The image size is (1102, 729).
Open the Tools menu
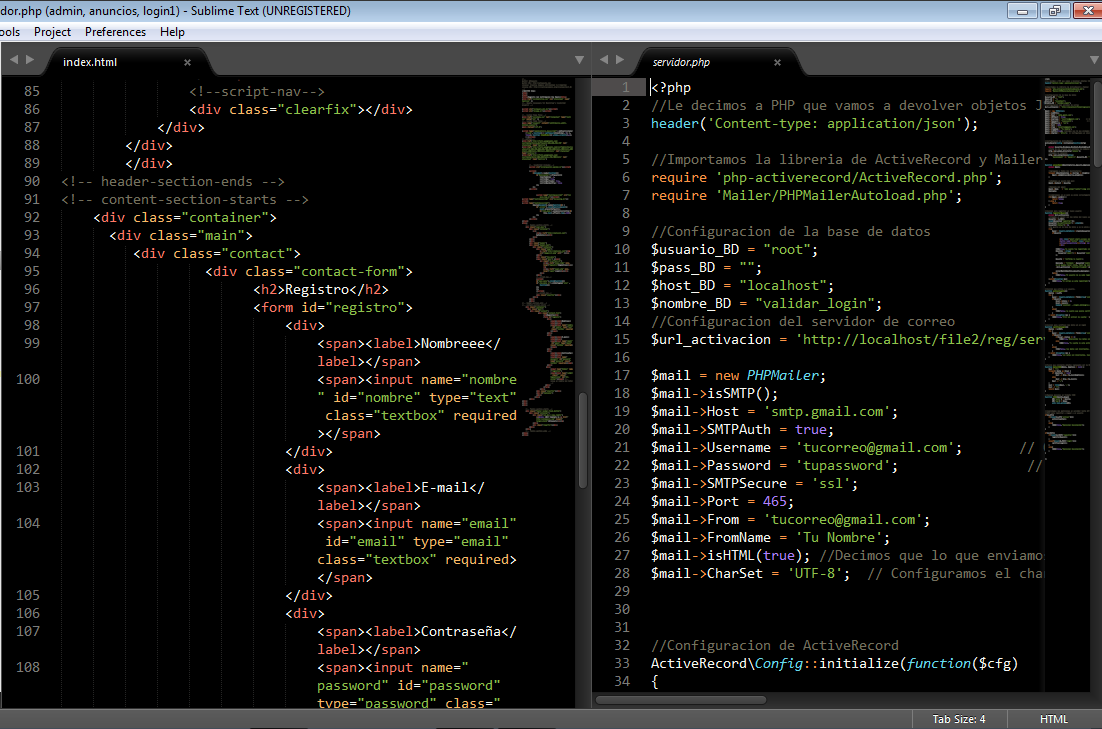(10, 31)
